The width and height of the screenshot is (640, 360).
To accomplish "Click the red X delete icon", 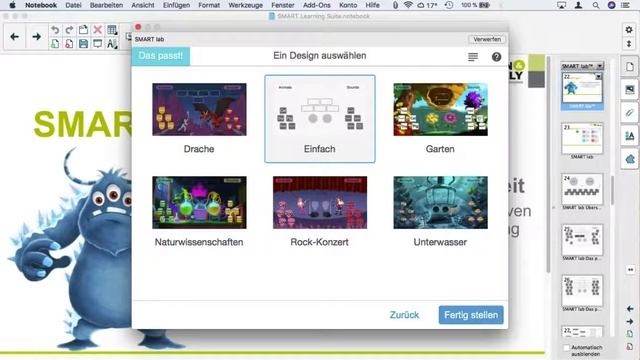I will (x=98, y=30).
